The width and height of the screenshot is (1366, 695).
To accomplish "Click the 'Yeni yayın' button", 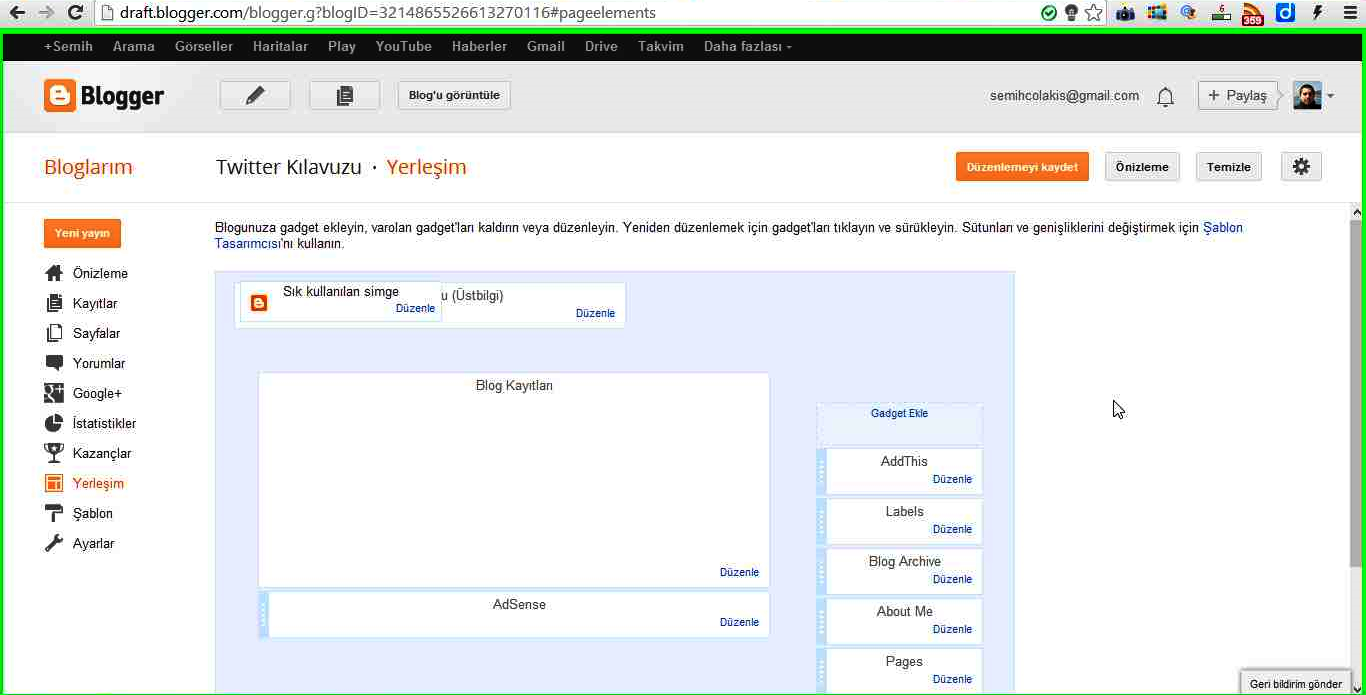I will pos(82,233).
